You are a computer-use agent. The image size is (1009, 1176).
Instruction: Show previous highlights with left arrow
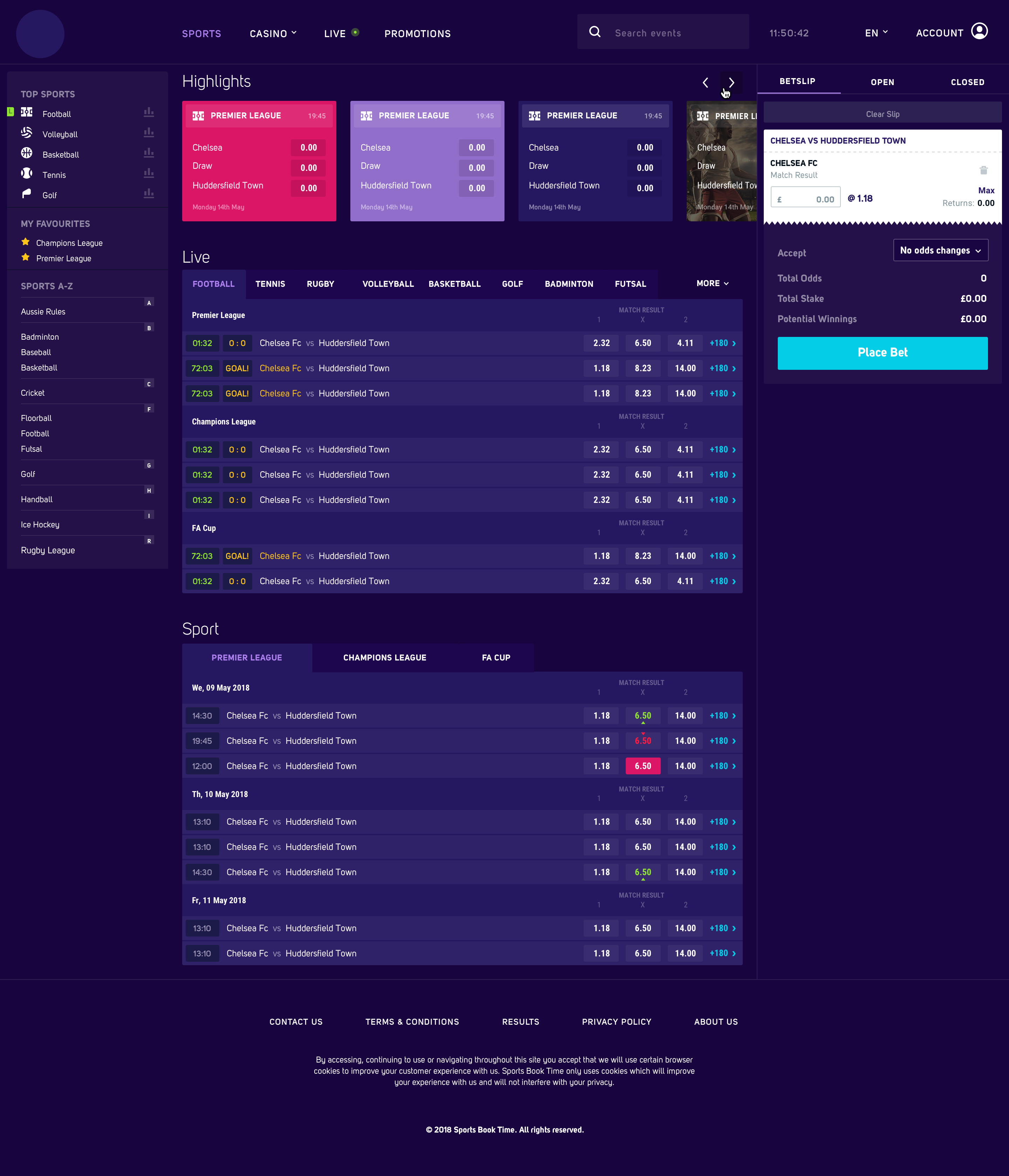[705, 83]
